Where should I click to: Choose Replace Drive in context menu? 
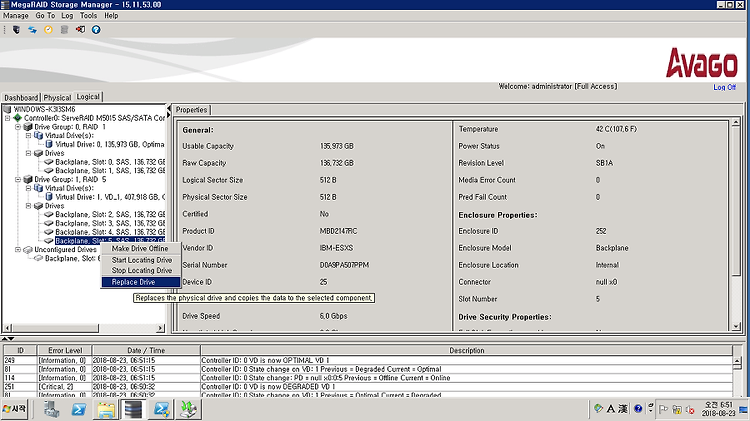[x=141, y=282]
